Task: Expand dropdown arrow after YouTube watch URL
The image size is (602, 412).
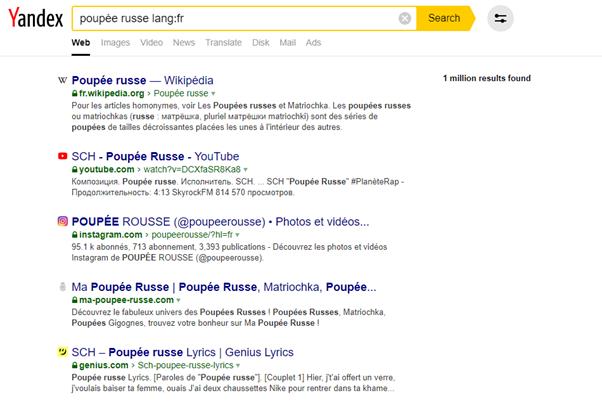Action: click(x=246, y=170)
